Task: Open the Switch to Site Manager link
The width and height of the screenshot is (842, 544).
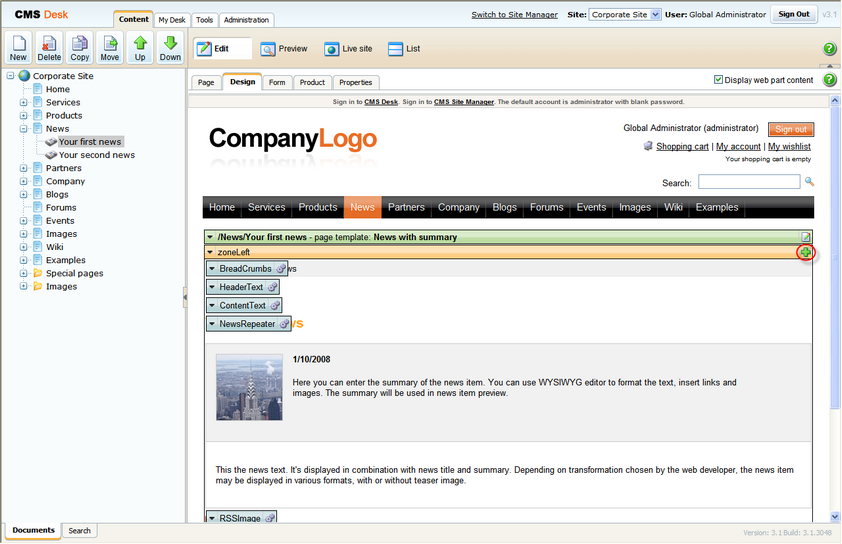Action: [514, 14]
